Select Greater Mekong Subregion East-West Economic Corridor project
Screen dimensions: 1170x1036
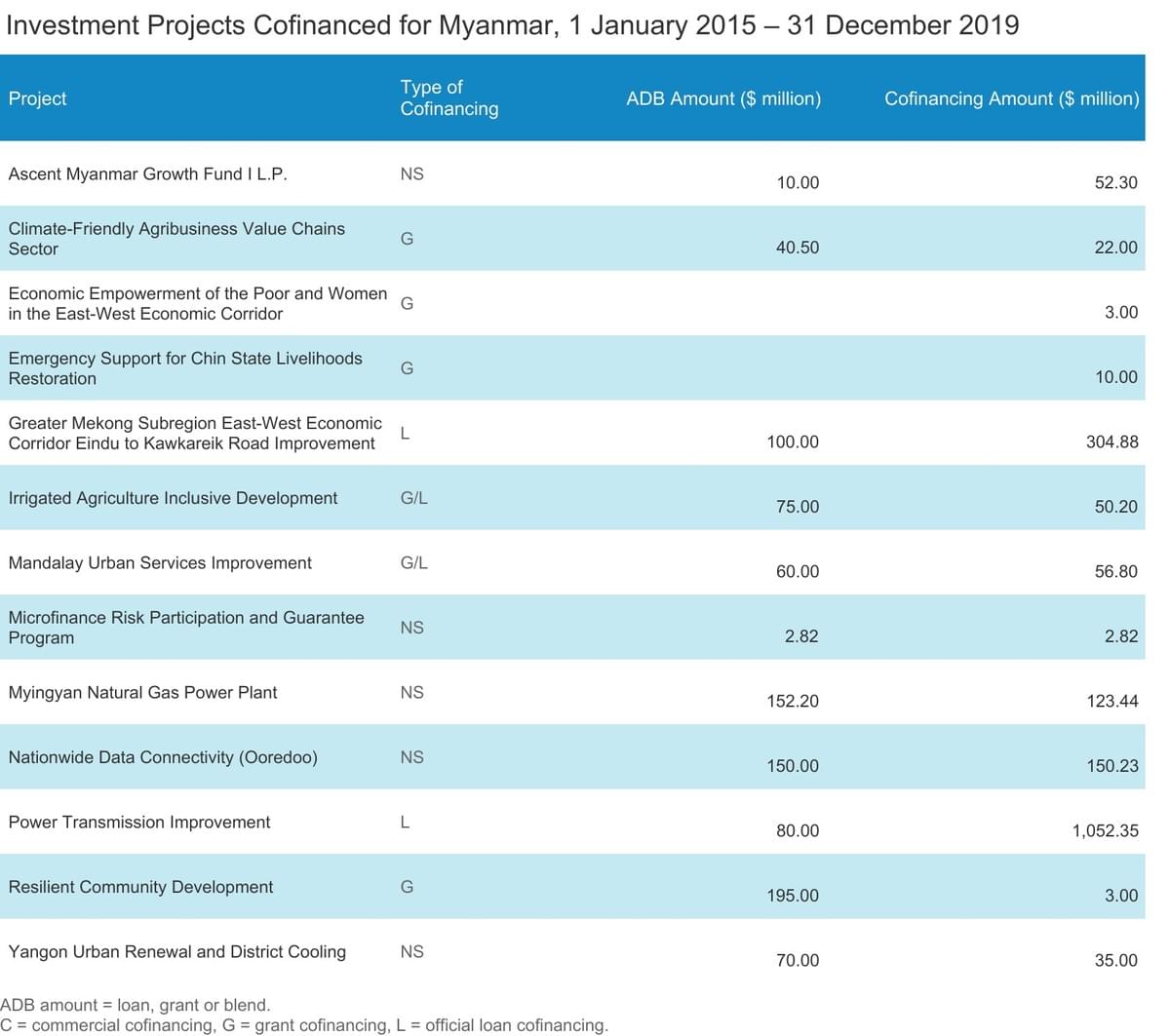(x=195, y=433)
